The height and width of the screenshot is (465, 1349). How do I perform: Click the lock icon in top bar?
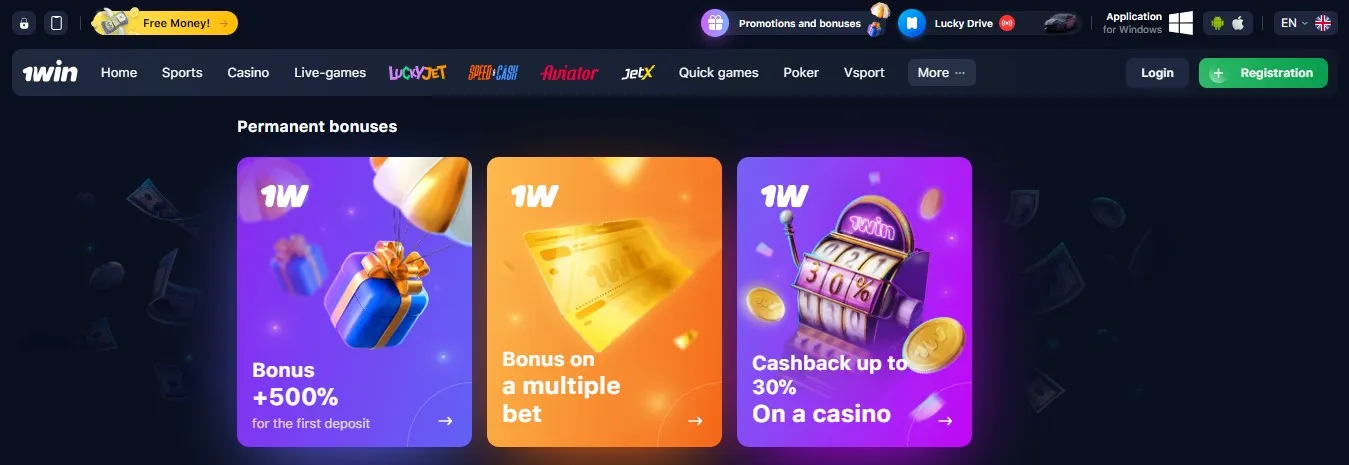click(x=25, y=23)
